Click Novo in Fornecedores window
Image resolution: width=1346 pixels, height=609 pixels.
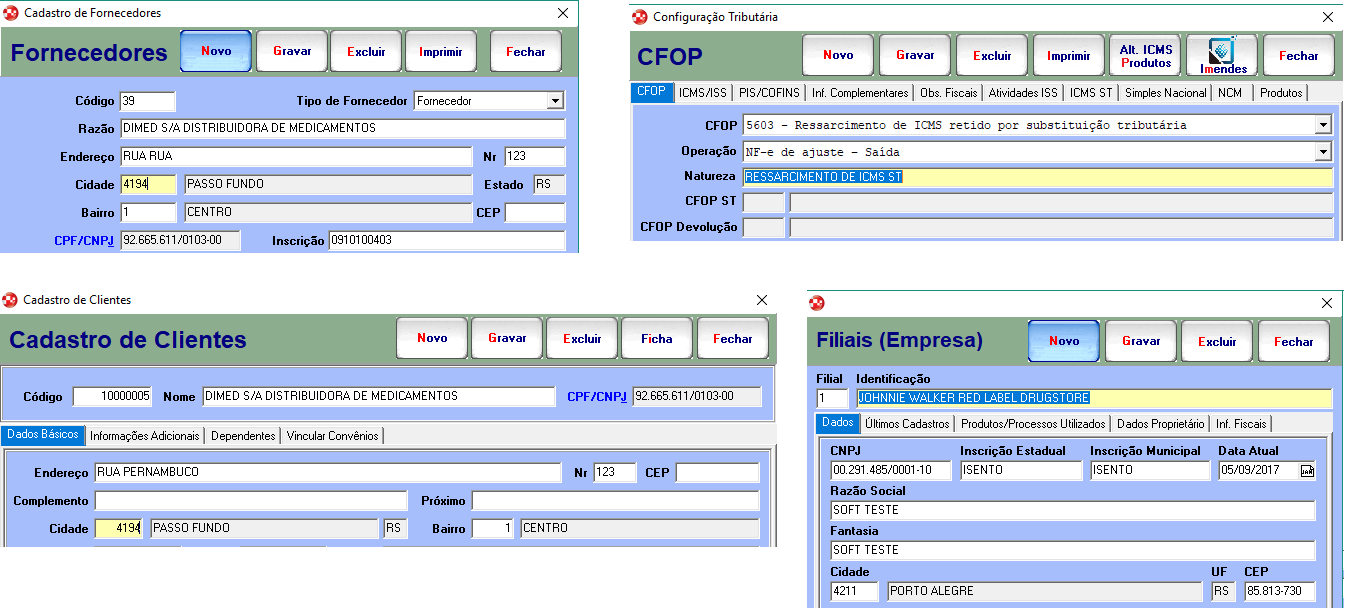[x=216, y=51]
